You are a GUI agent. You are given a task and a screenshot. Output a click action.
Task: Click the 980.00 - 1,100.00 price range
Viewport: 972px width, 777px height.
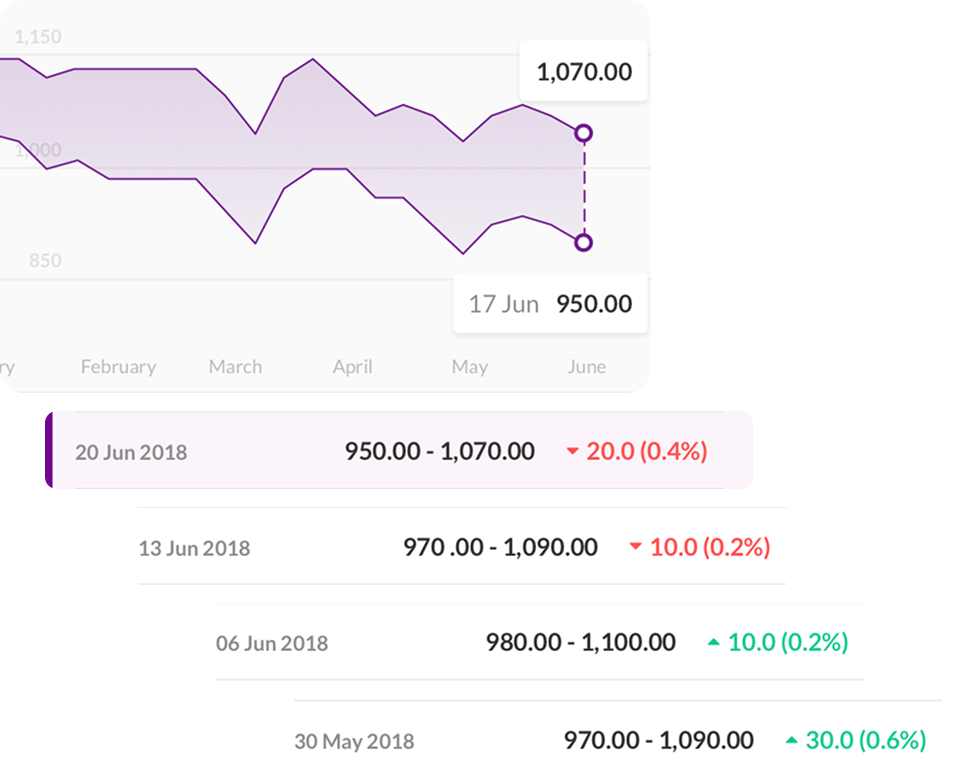(580, 642)
